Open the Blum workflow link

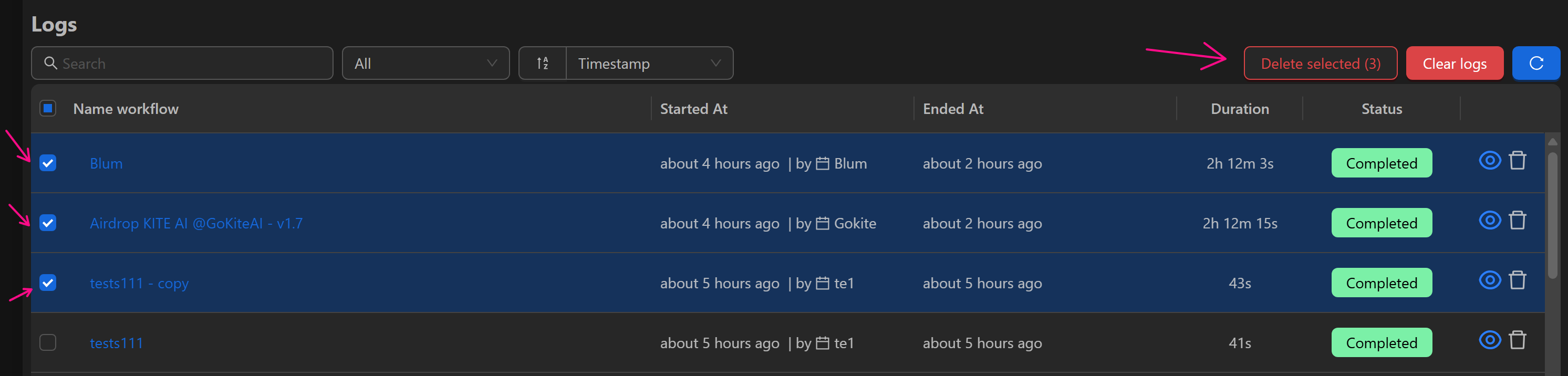(x=106, y=164)
